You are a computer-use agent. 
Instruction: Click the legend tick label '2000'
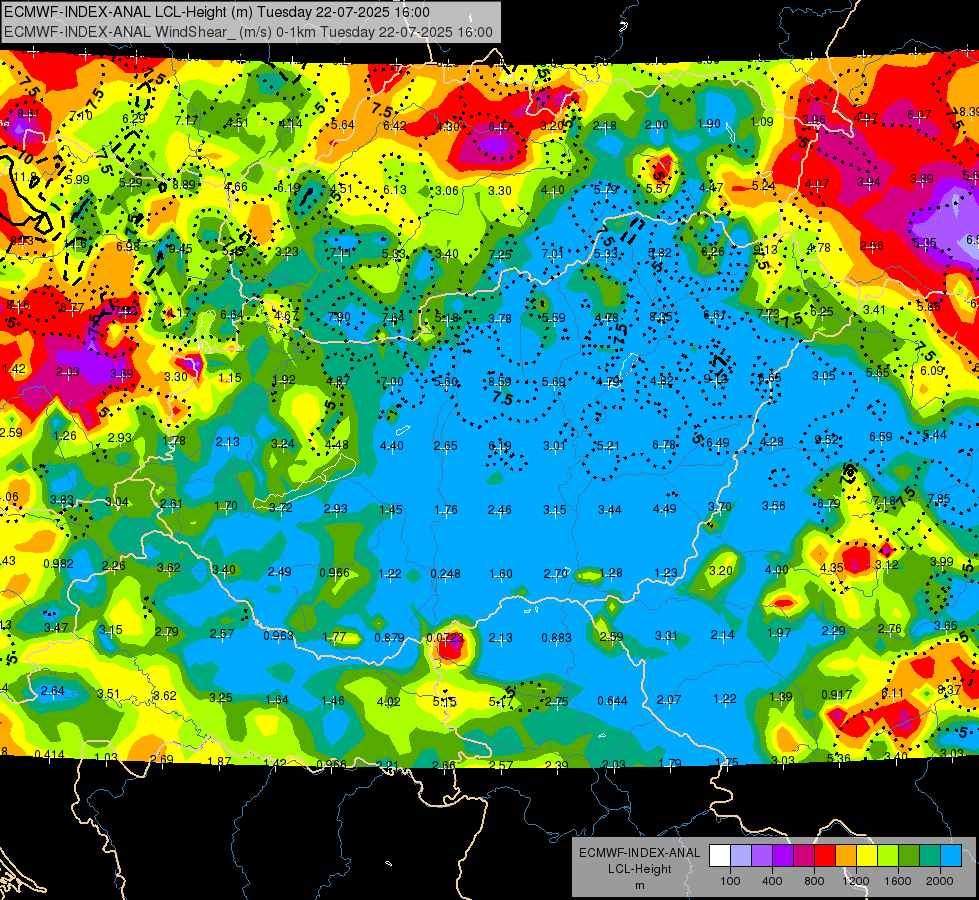[x=939, y=881]
